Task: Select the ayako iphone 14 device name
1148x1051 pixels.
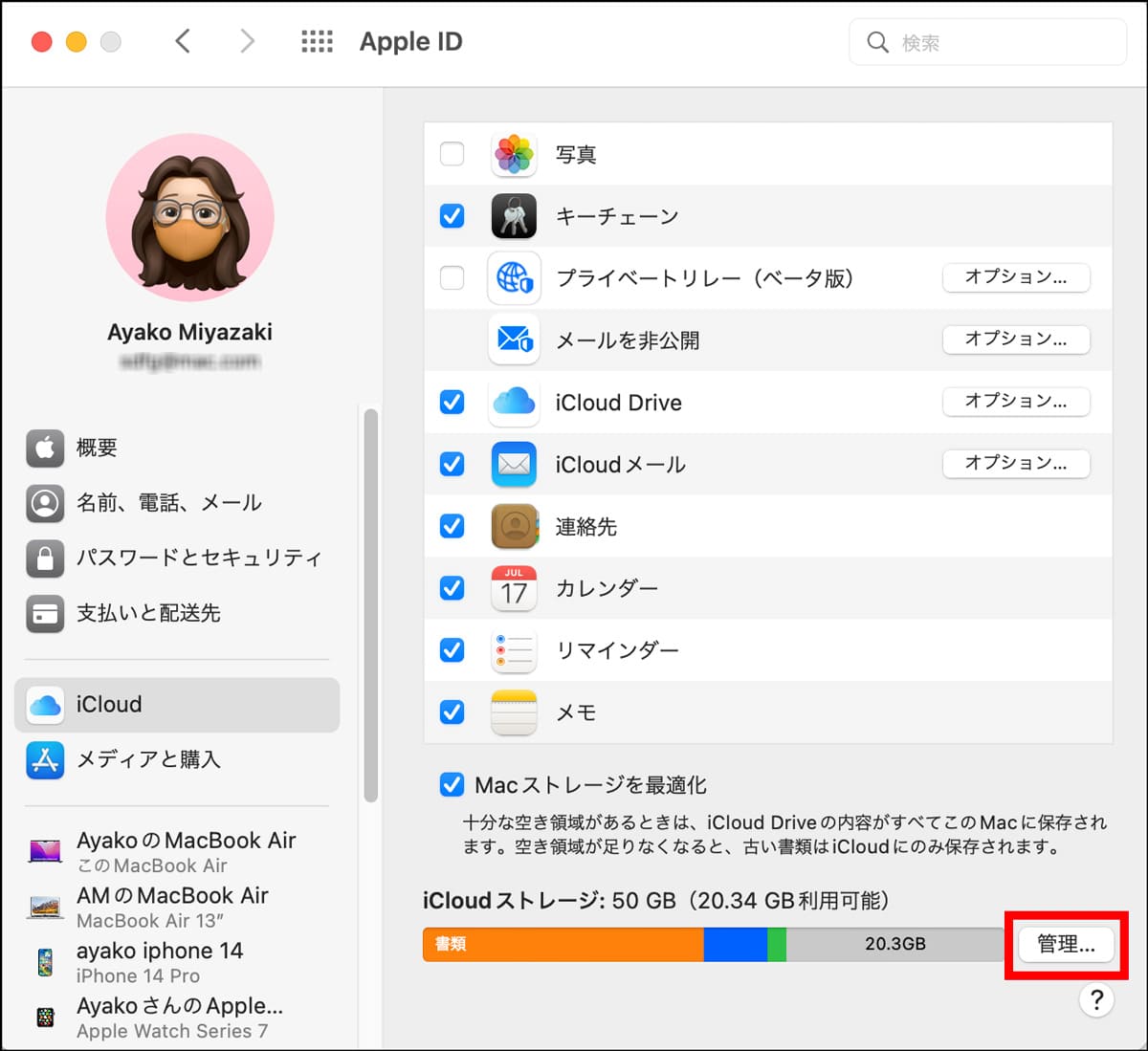Action: point(160,952)
